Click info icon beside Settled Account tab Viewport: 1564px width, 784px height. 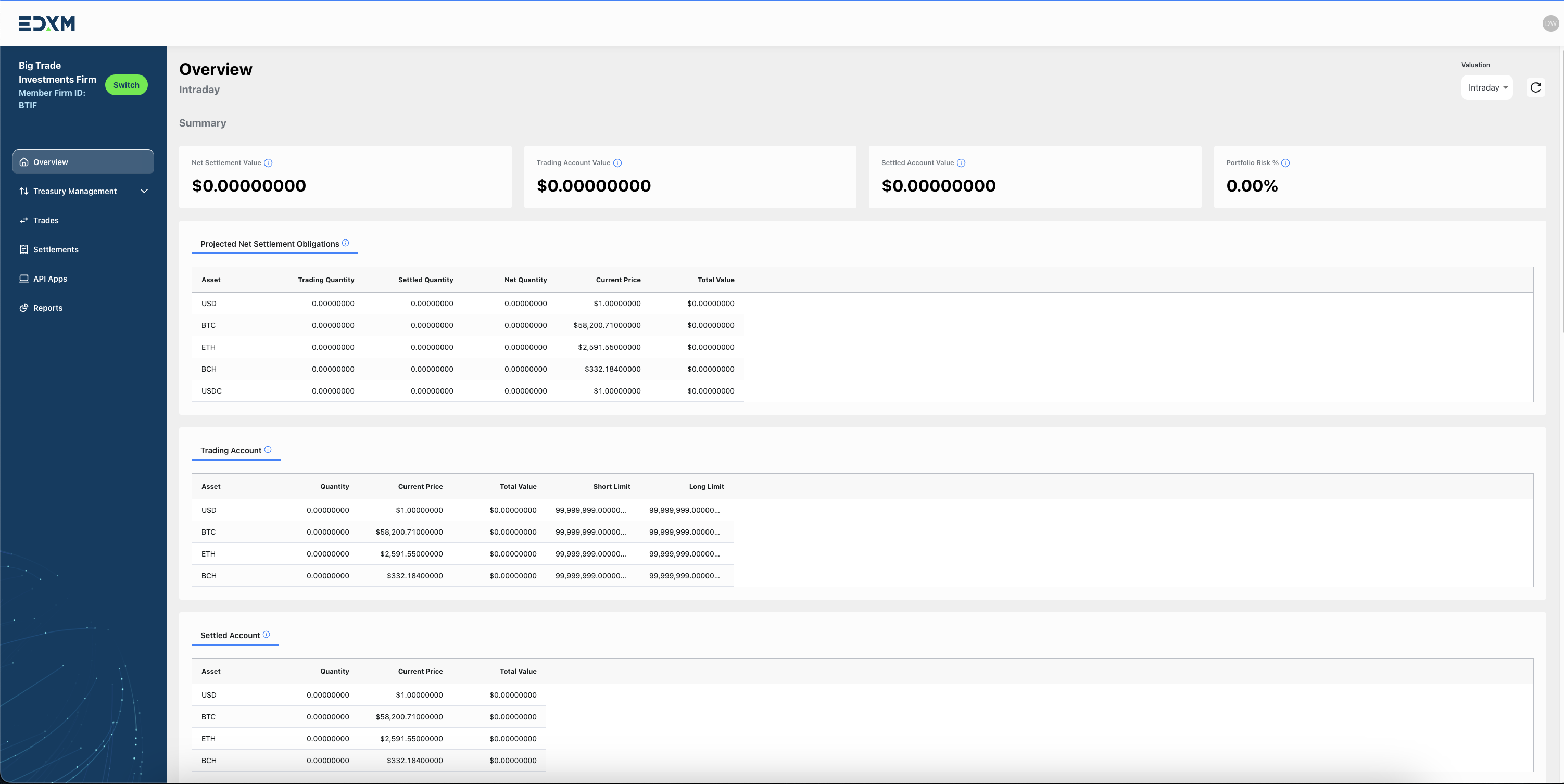[266, 634]
